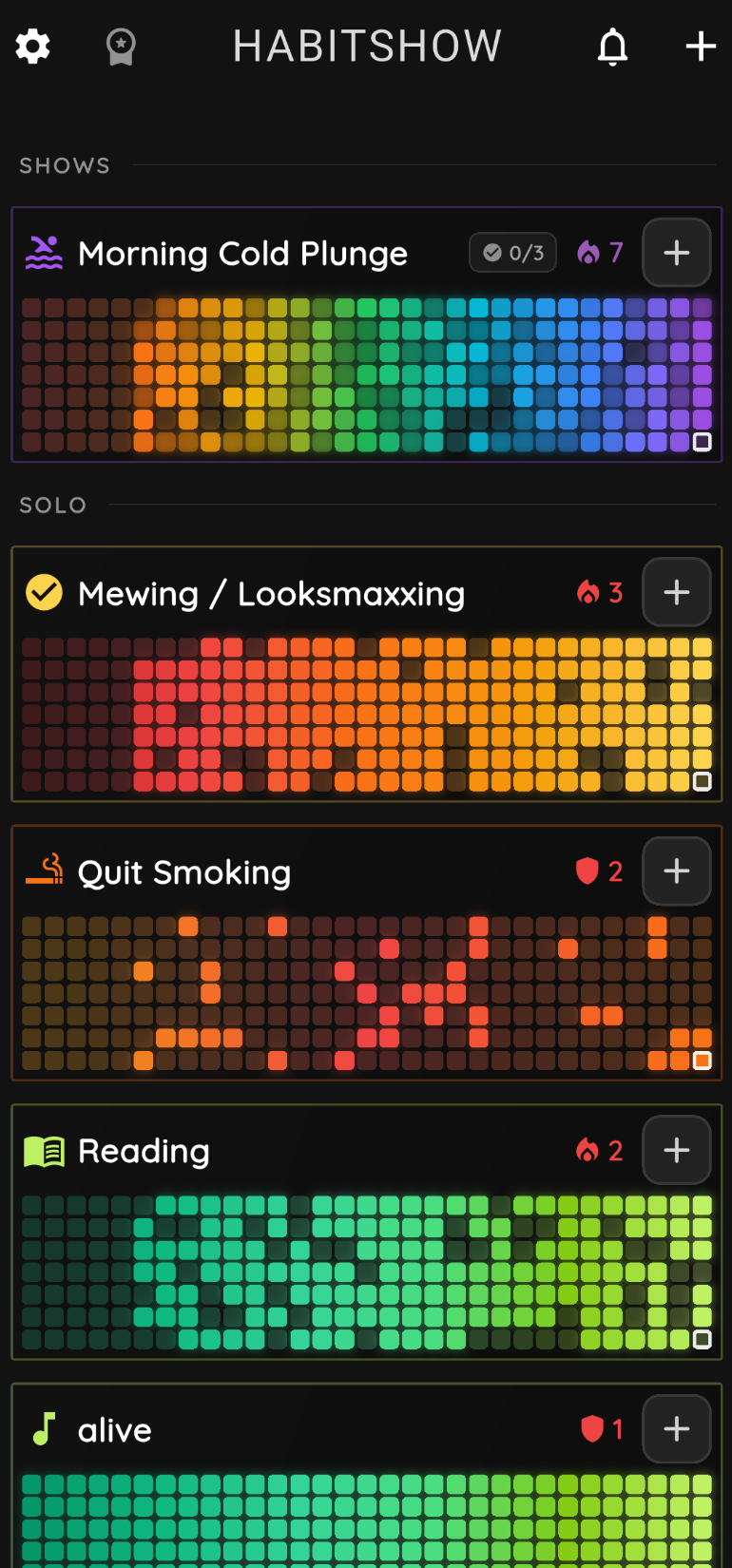Screen dimensions: 732x1568
Task: Tap the Quit Smoking shield counter
Action: [600, 870]
